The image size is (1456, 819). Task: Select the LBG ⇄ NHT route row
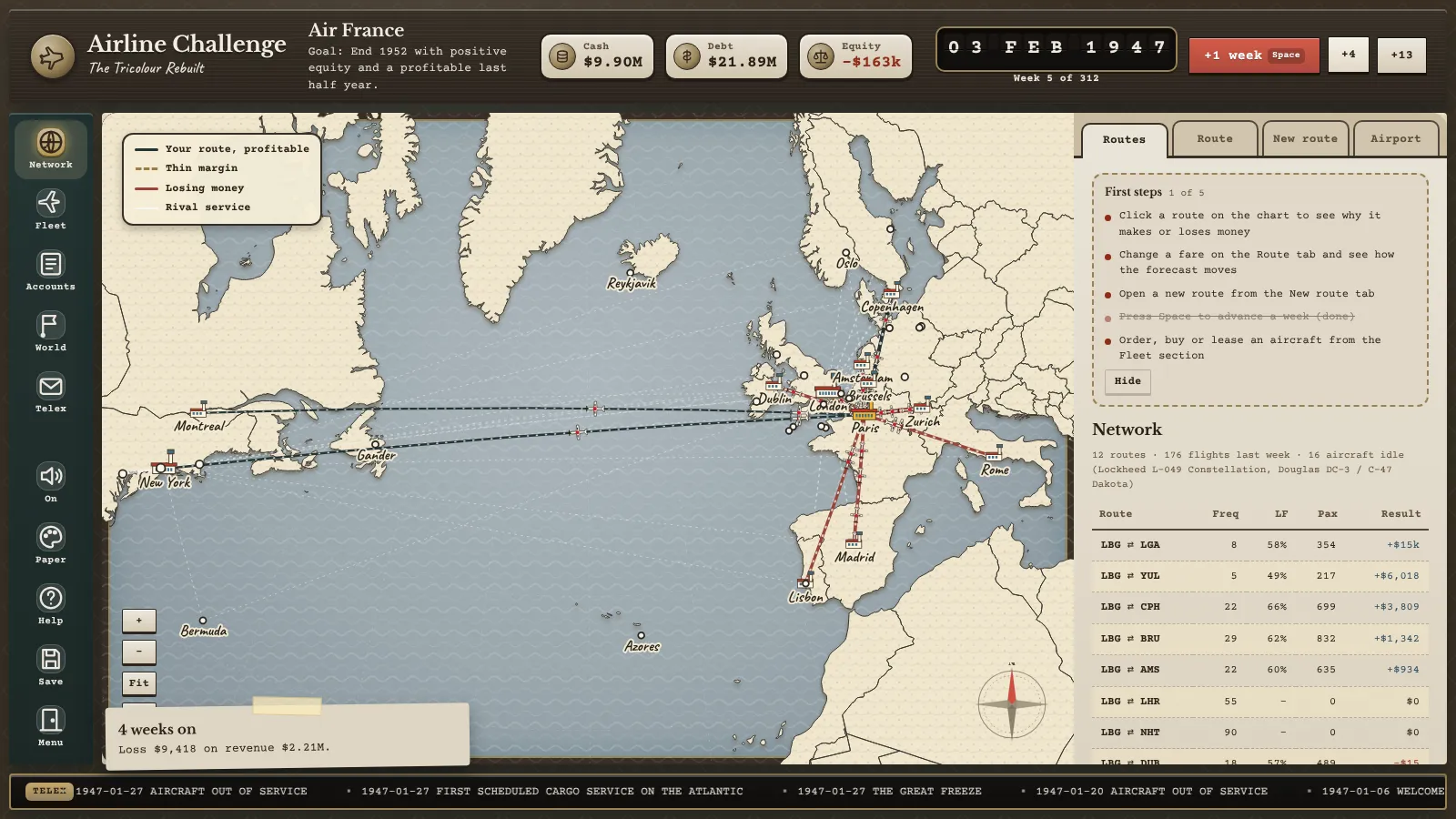tap(1260, 733)
